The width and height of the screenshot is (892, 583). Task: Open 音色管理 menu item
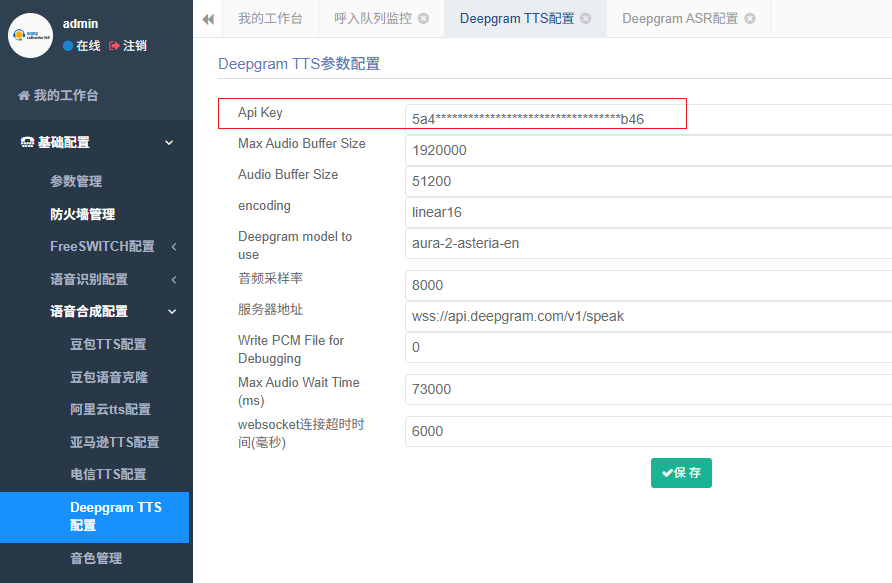tap(96, 559)
